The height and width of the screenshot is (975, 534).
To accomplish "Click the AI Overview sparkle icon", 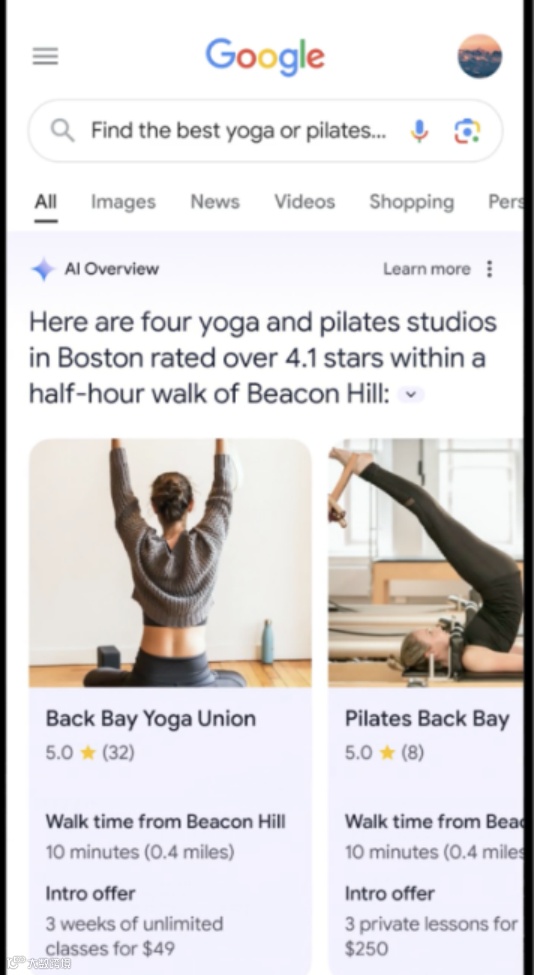I will [x=44, y=269].
